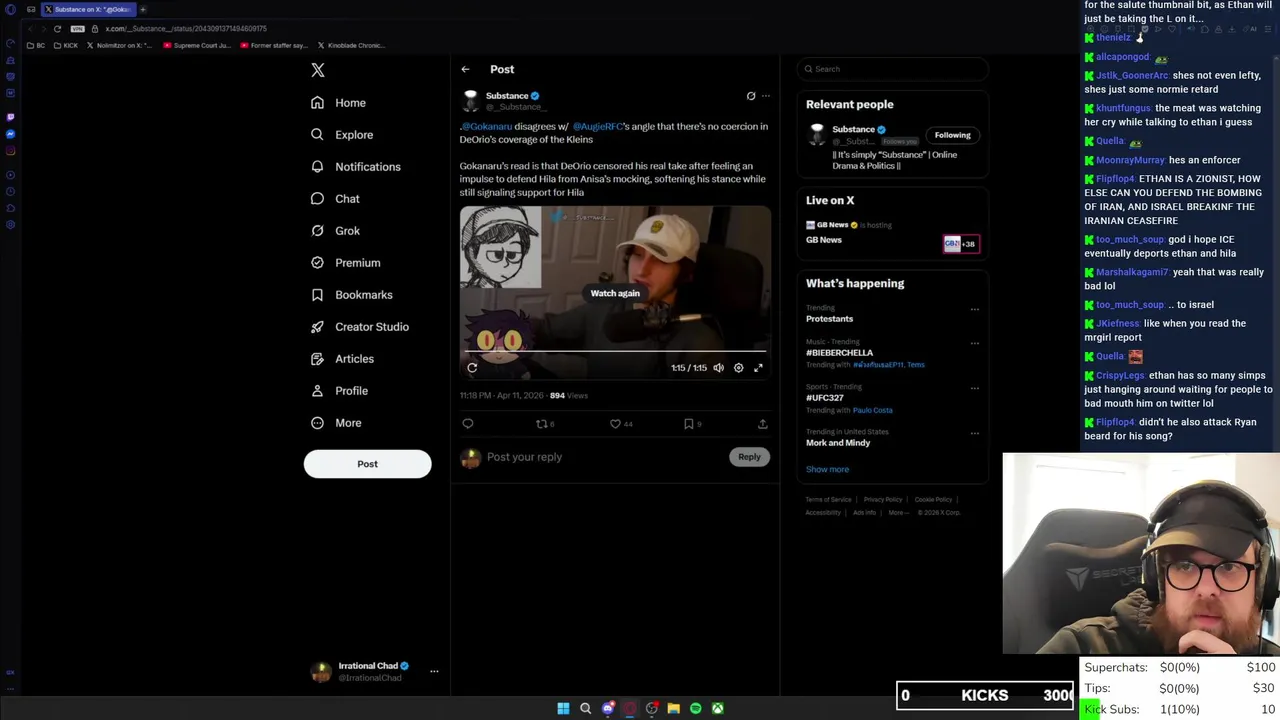The image size is (1280, 720).
Task: Open the Terms of Service footer link
Action: click(828, 500)
